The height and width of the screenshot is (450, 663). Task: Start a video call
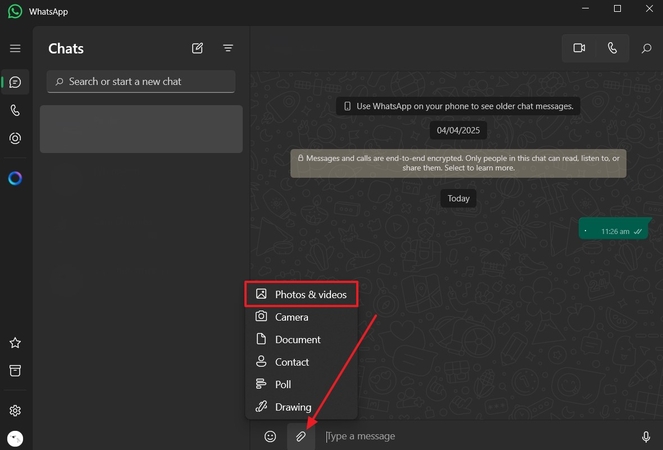click(x=579, y=48)
